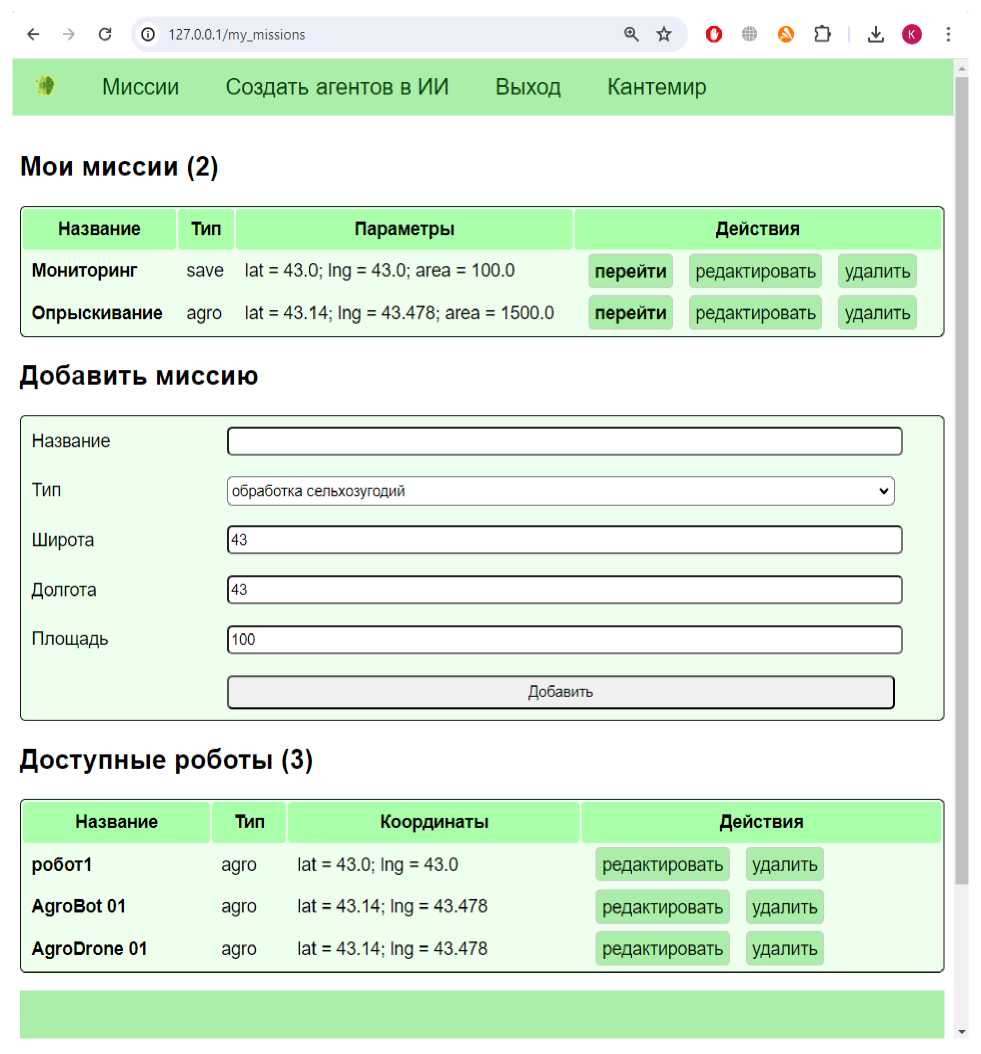
Task: Expand the Тип mission type dropdown
Action: point(560,491)
